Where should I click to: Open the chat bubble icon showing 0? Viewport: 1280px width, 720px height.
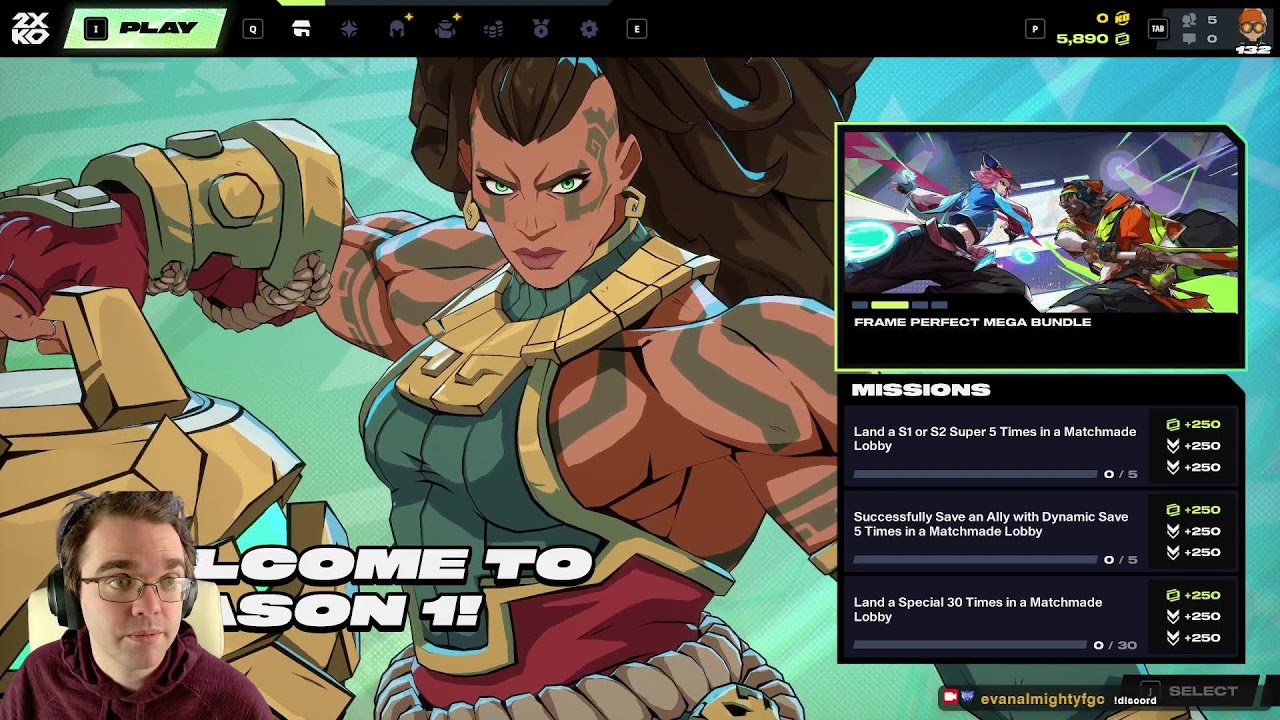pos(1189,39)
